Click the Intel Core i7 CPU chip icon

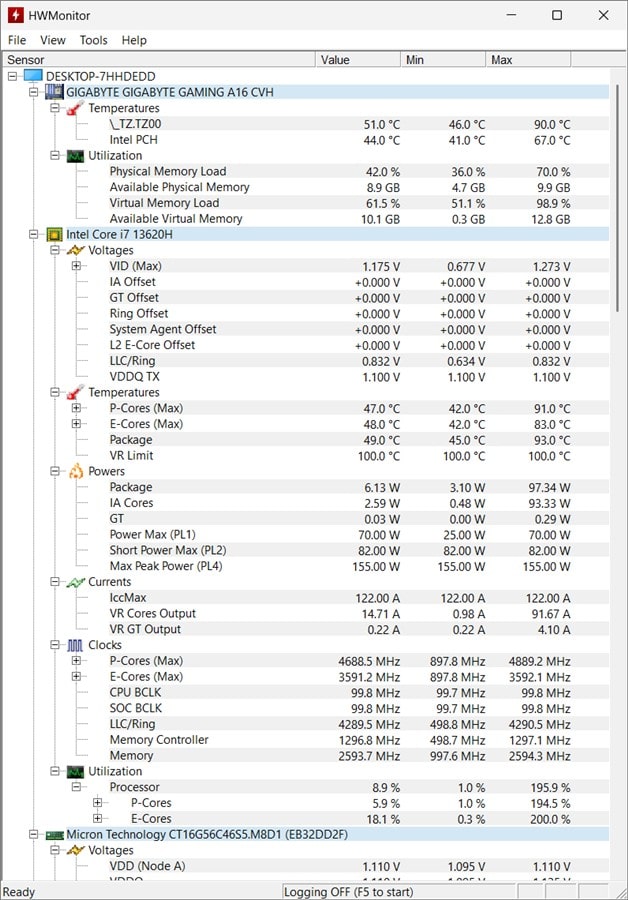54,235
